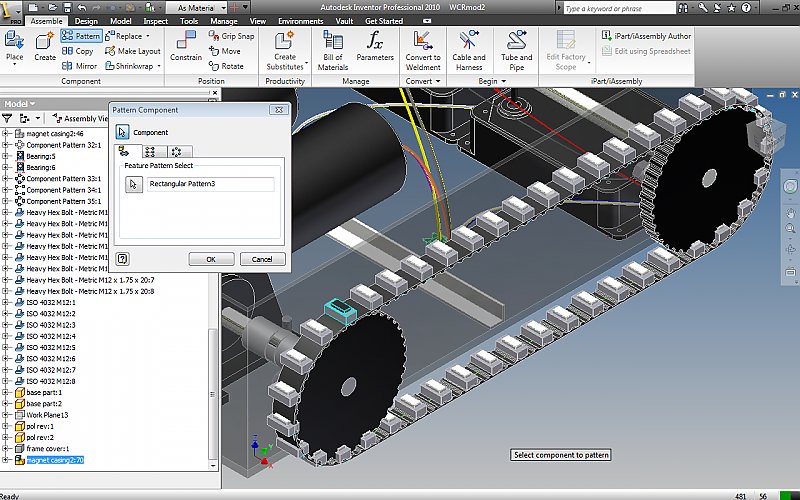
Task: Click the Grip Snap tool
Action: pyautogui.click(x=231, y=36)
